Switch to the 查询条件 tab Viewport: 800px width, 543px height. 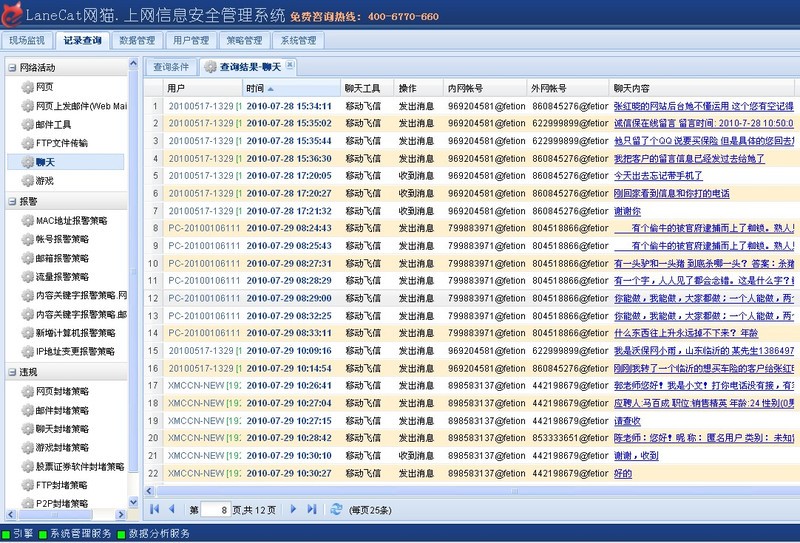pos(170,67)
